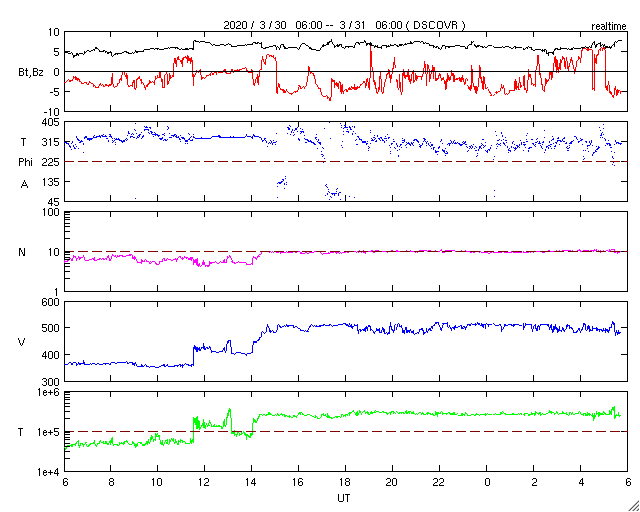Viewport: 640px width, 512px height.
Task: Click the "10" hour on the UT axis
Action: point(157,481)
